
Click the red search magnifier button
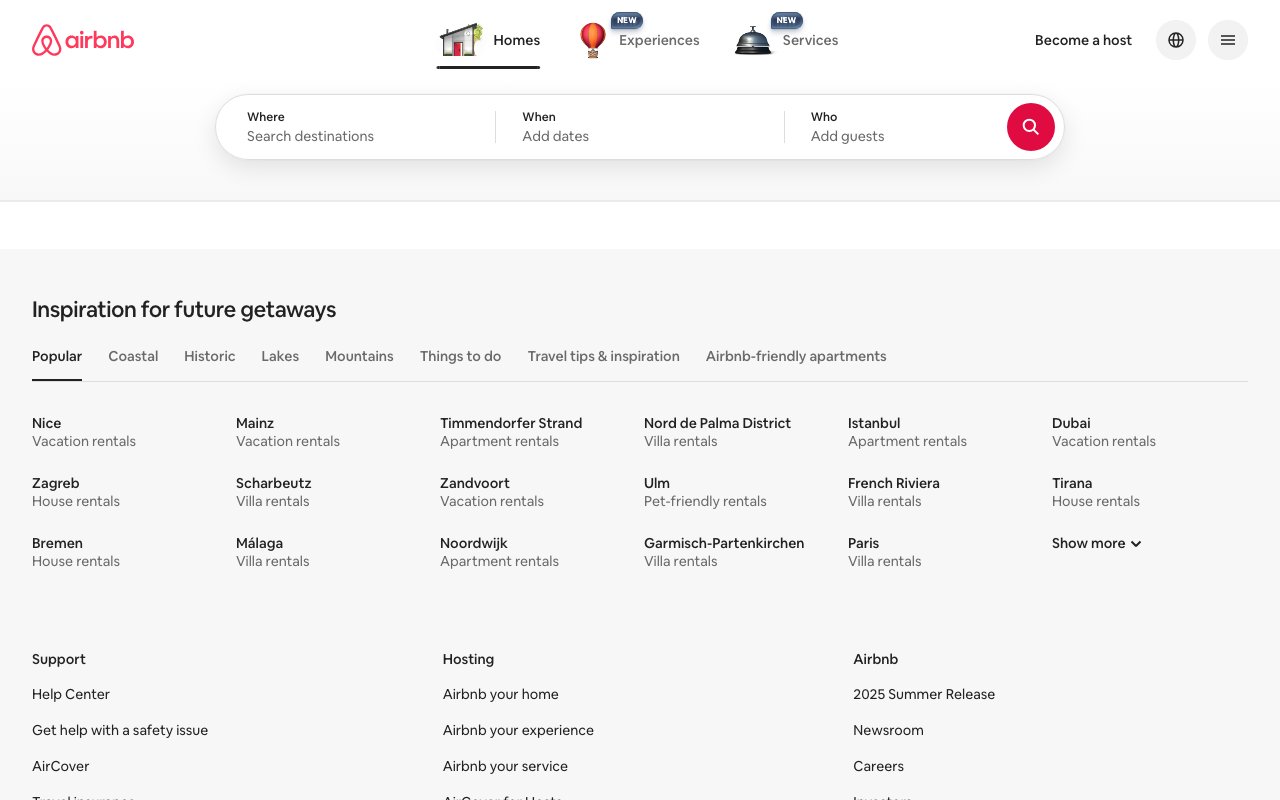pyautogui.click(x=1031, y=127)
